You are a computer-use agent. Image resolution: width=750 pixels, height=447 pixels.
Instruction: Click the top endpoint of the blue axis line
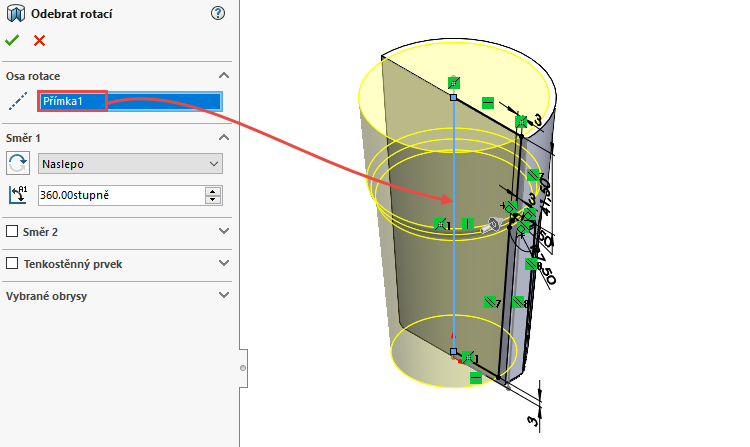coord(453,98)
